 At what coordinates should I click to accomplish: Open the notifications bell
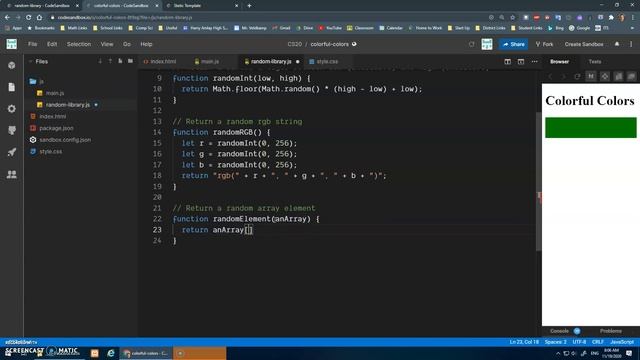click(617, 44)
